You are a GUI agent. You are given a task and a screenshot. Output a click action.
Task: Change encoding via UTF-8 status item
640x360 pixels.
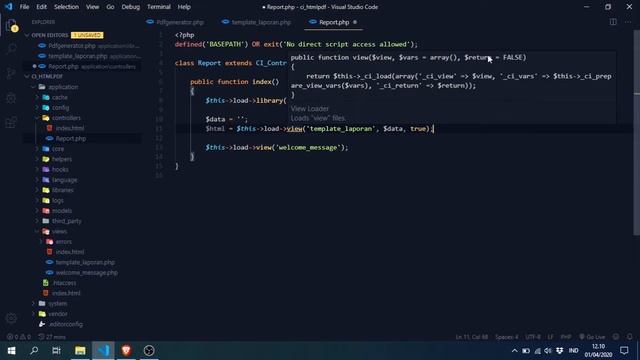[533, 337]
